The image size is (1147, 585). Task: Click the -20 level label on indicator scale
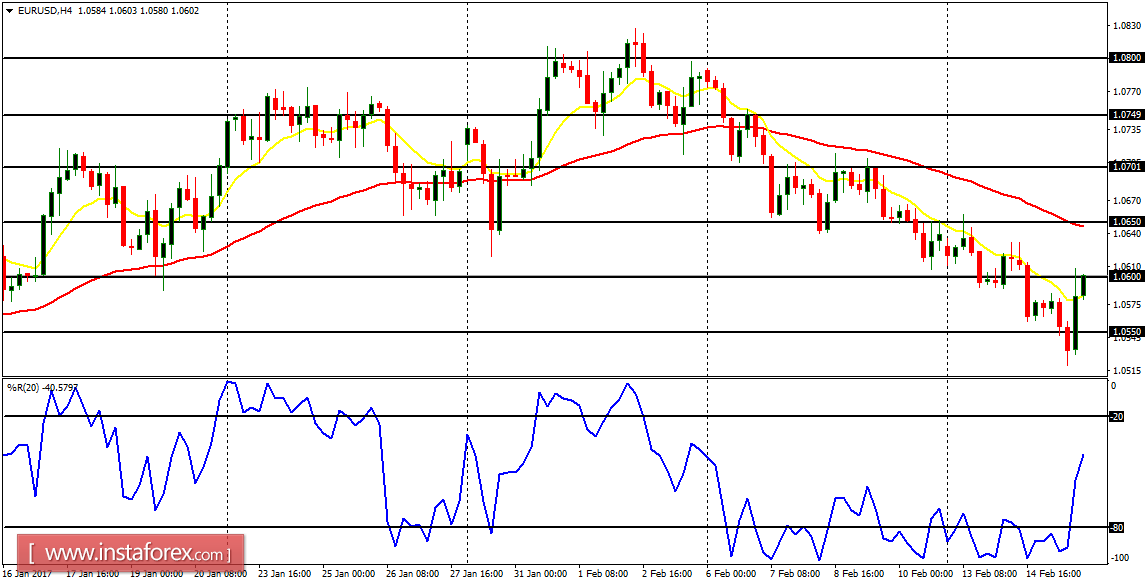click(x=1116, y=417)
